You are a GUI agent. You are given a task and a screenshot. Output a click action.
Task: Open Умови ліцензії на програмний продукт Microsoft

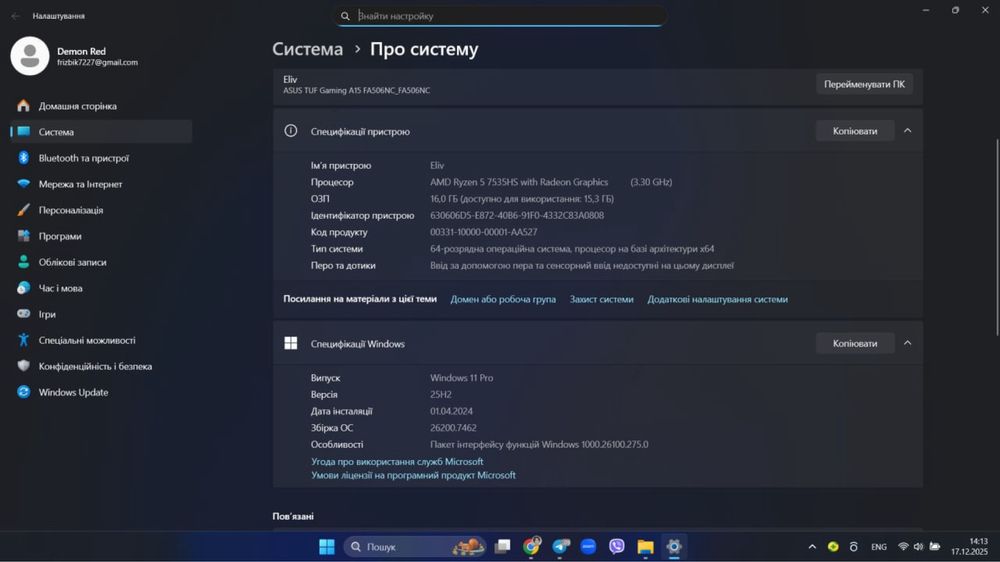[413, 475]
